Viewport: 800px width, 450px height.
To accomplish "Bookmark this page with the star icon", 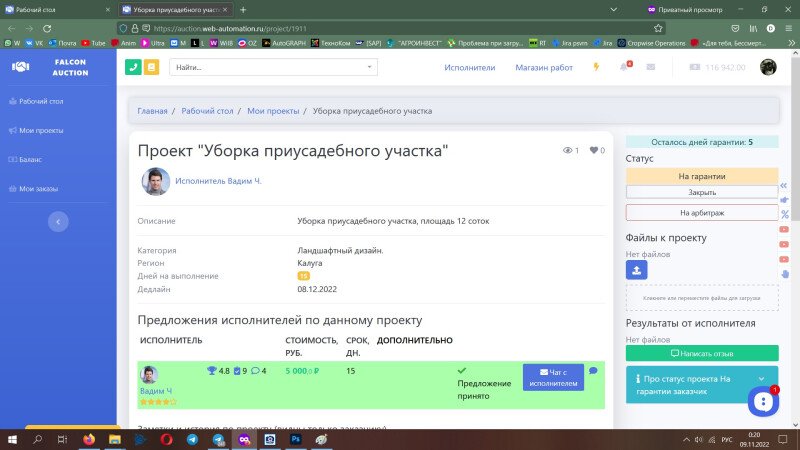I will coord(658,29).
